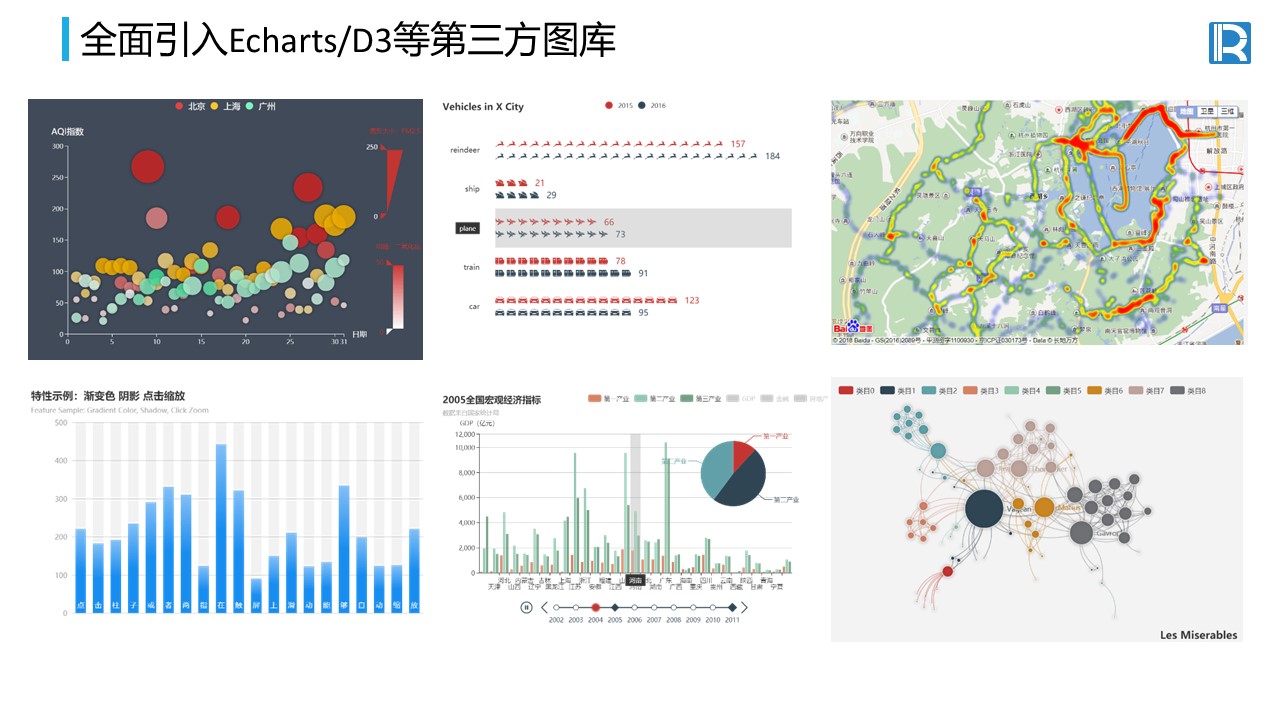Viewport: 1280px width, 720px height.
Task: Click the reindeer 2015 value 157
Action: coord(738,144)
